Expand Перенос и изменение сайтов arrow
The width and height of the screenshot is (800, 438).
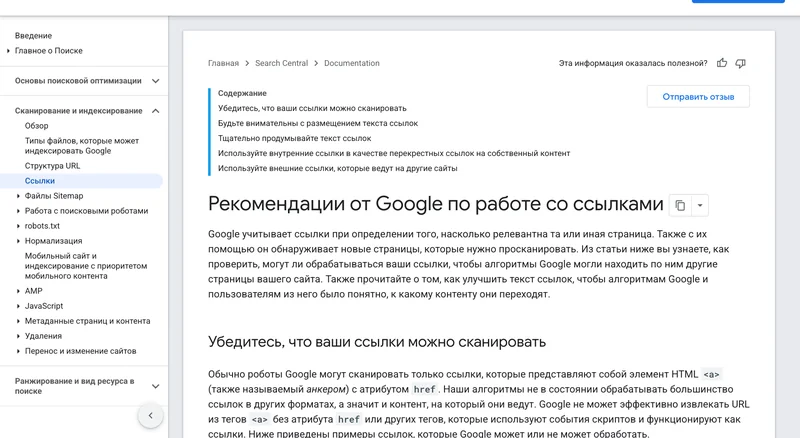click(18, 351)
